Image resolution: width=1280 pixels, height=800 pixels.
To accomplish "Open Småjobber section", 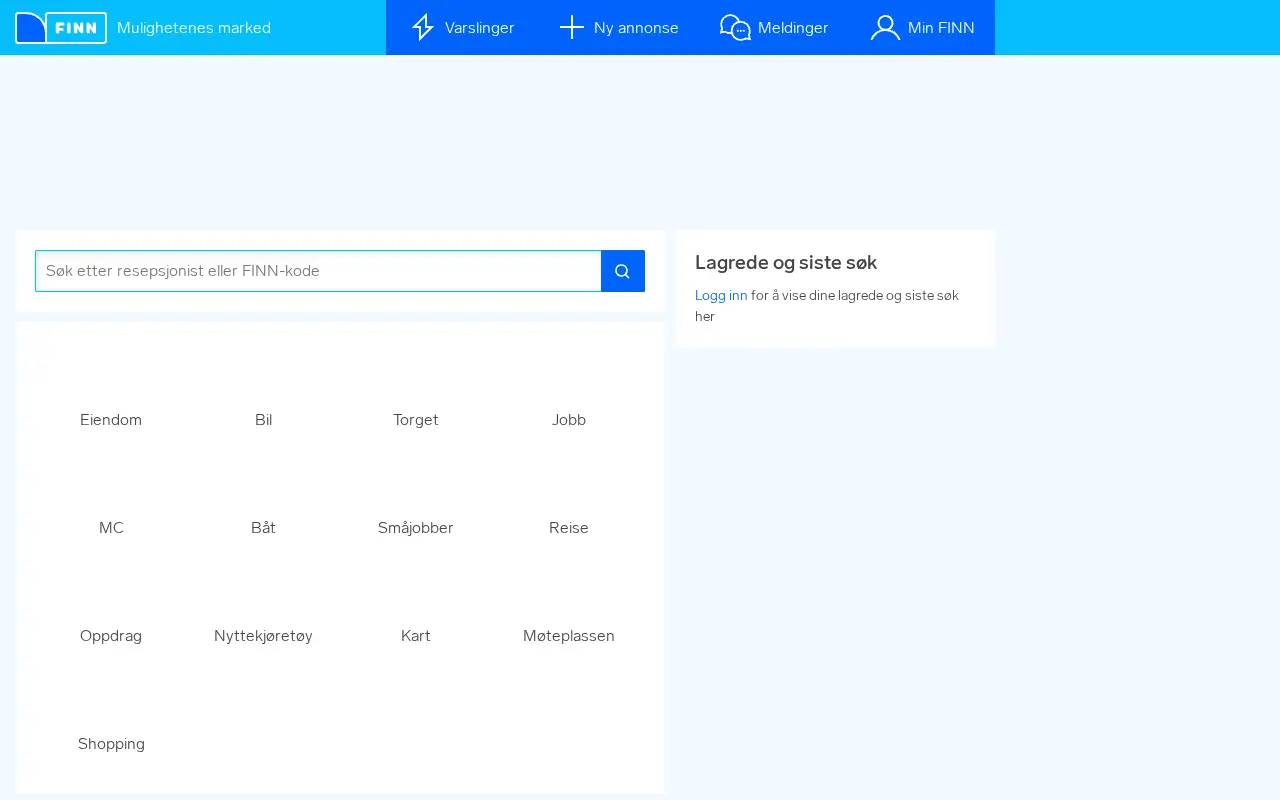I will tap(416, 528).
